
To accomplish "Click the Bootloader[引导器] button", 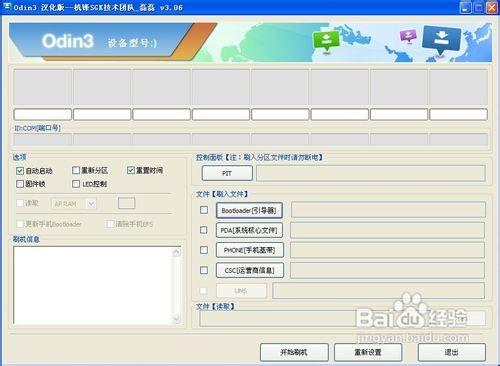I will click(249, 210).
